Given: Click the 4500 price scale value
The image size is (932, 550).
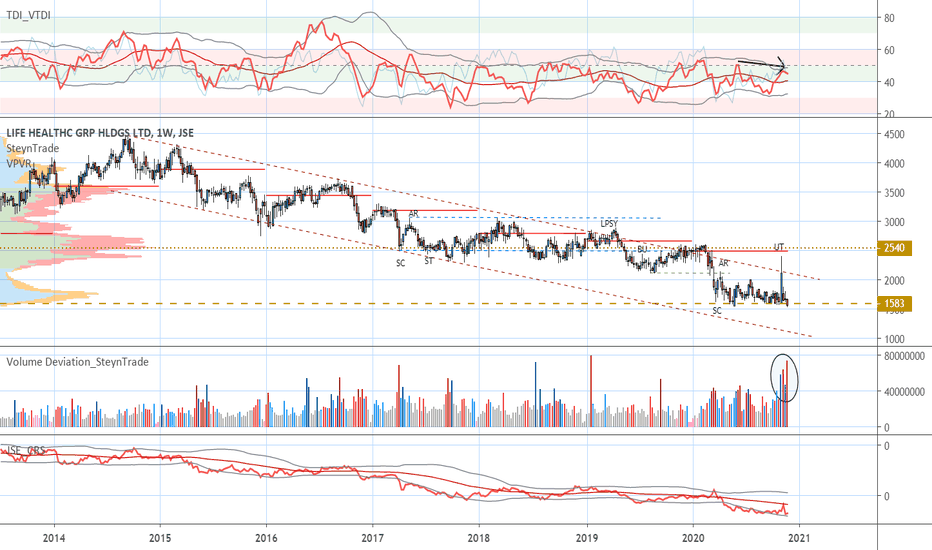Looking at the screenshot, I should click(x=894, y=134).
